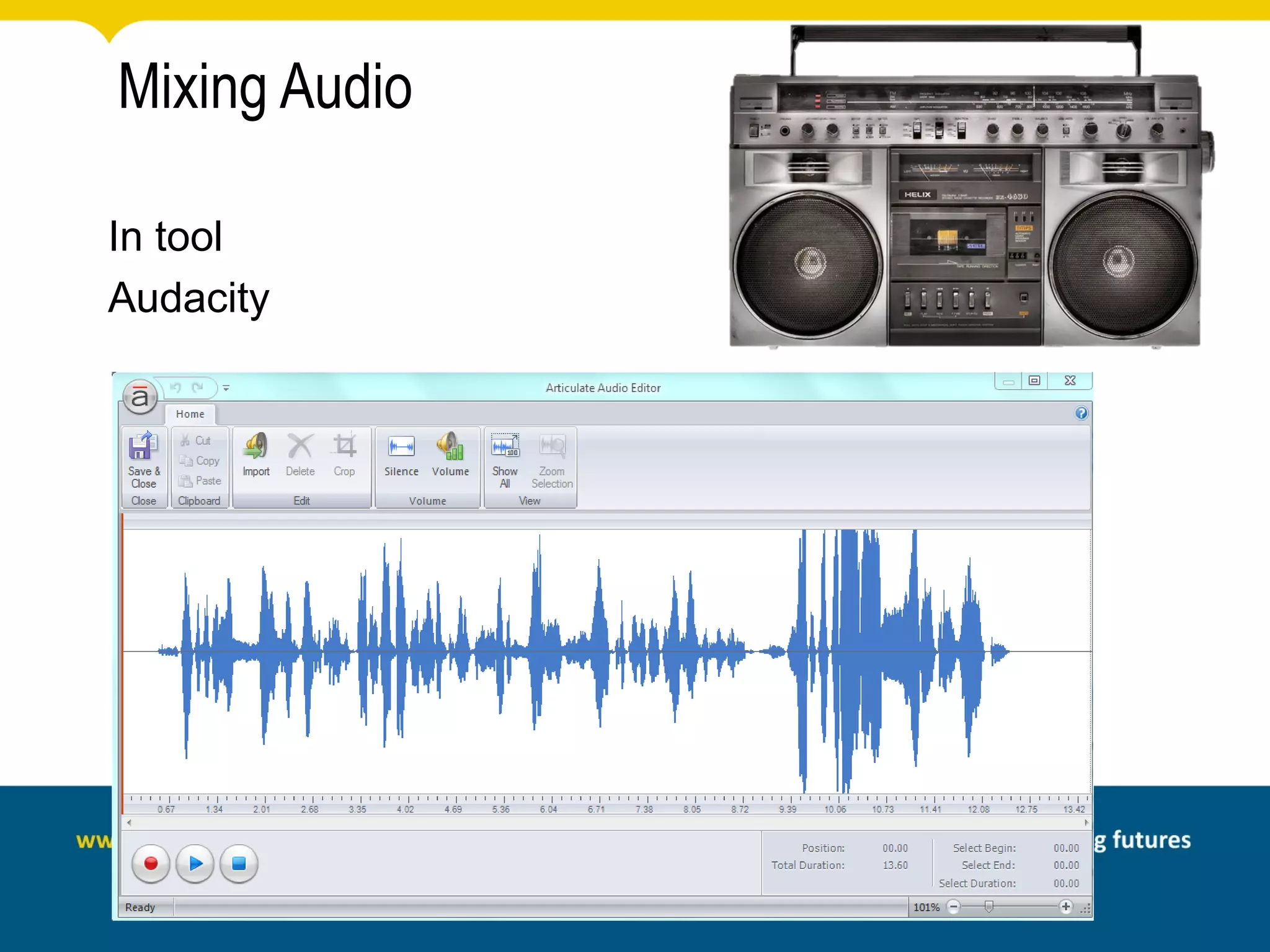Screen dimensions: 1270x952
Task: Click Copy in the Clipboard group
Action: tap(200, 461)
